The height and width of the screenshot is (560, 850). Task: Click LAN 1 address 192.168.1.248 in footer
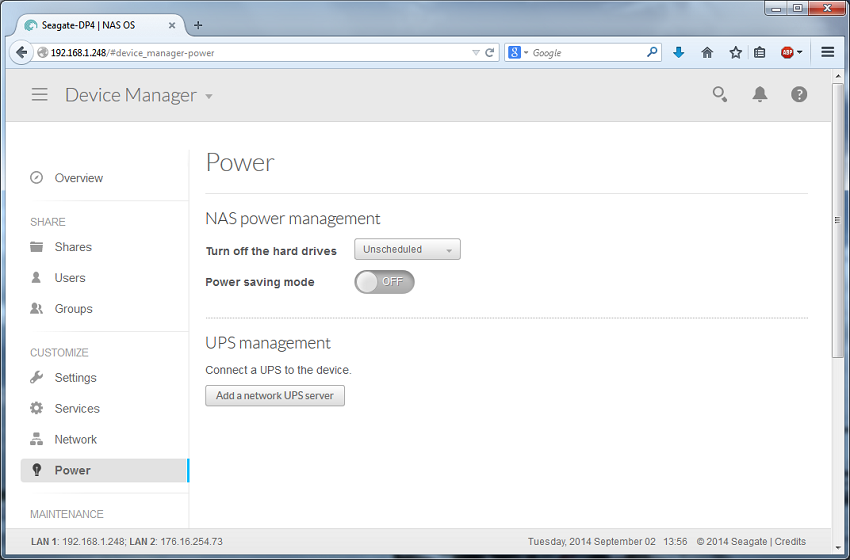point(94,542)
